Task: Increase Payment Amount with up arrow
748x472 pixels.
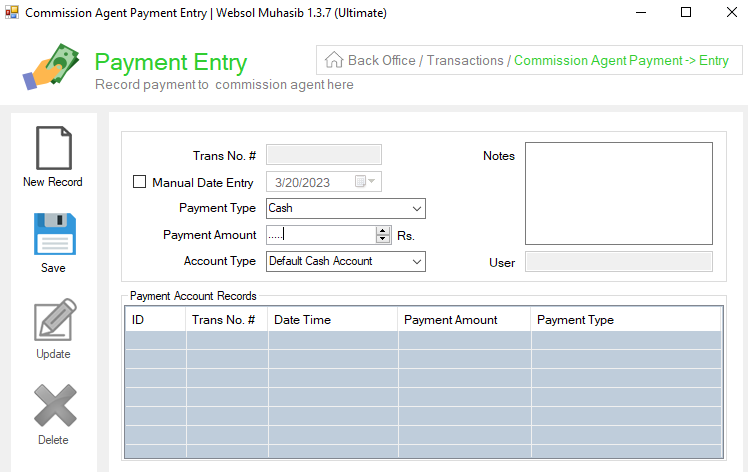Action: click(383, 231)
